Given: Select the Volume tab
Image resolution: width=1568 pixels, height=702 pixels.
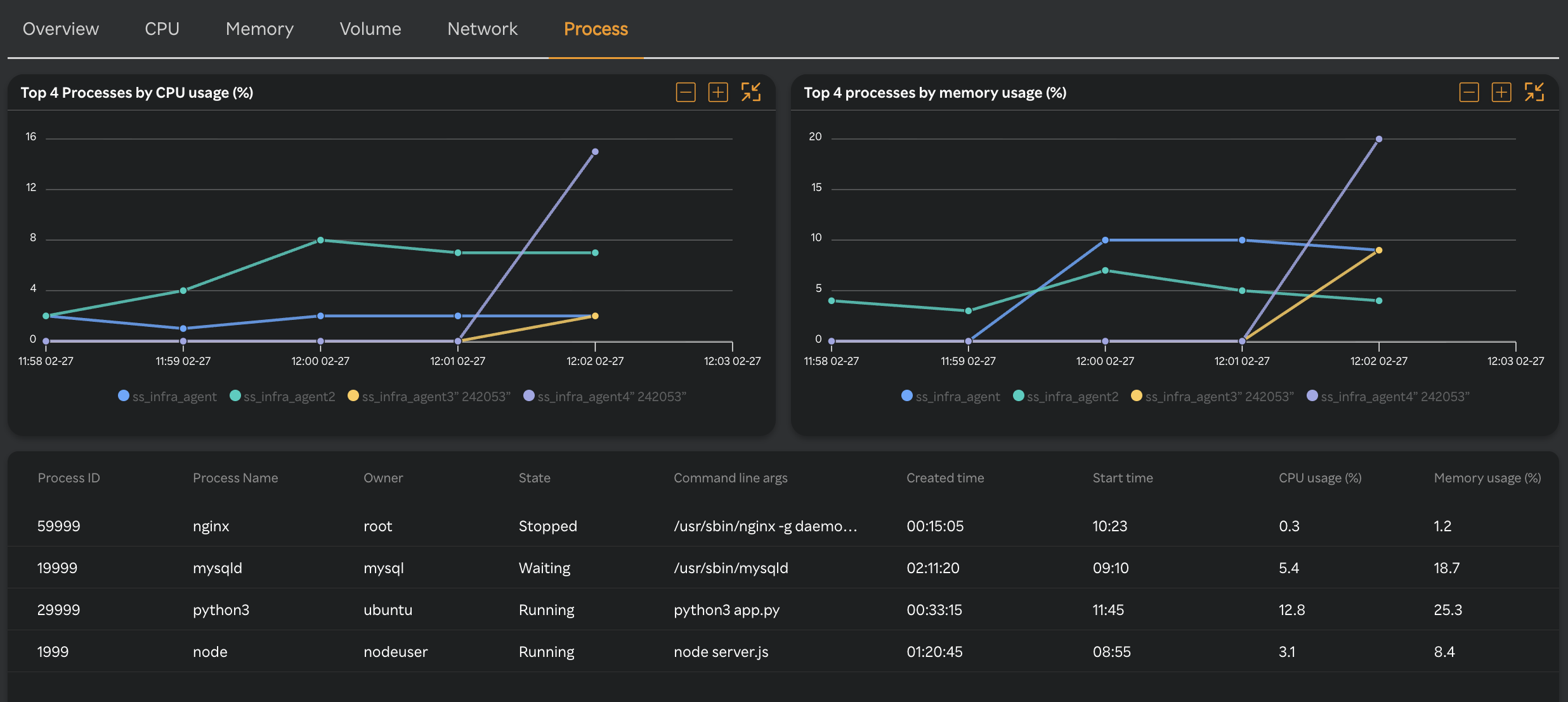Looking at the screenshot, I should coord(370,29).
